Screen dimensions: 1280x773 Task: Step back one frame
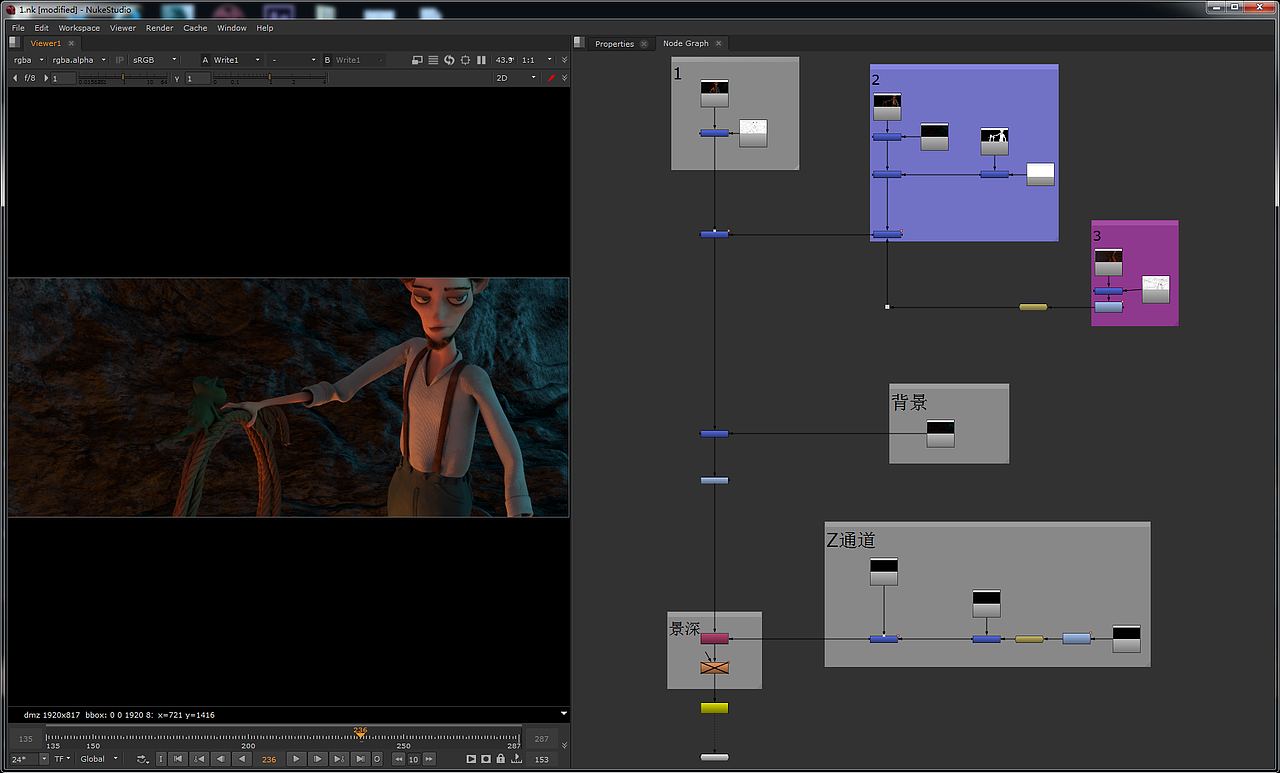coord(220,759)
